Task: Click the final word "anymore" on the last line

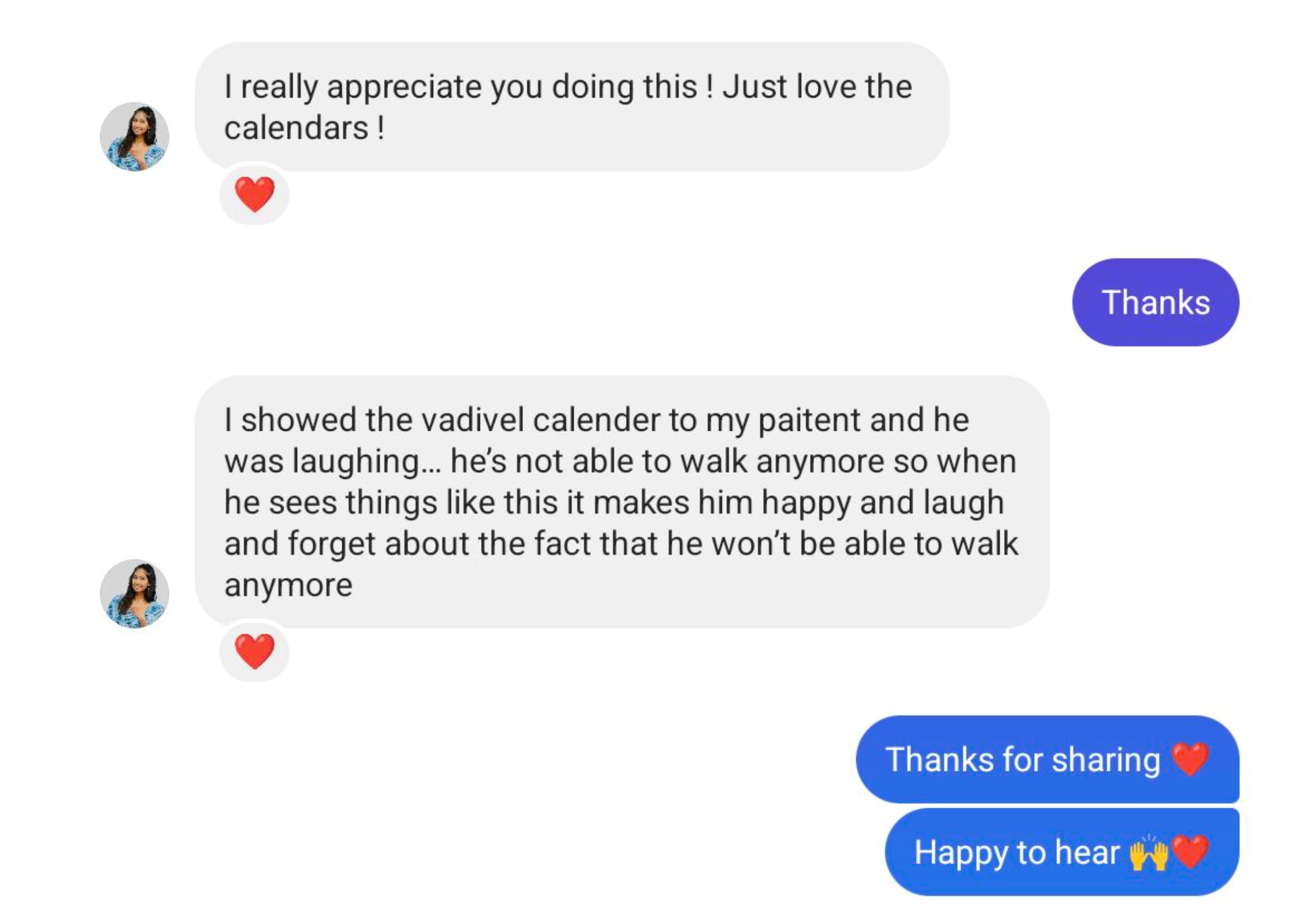Action: click(288, 585)
